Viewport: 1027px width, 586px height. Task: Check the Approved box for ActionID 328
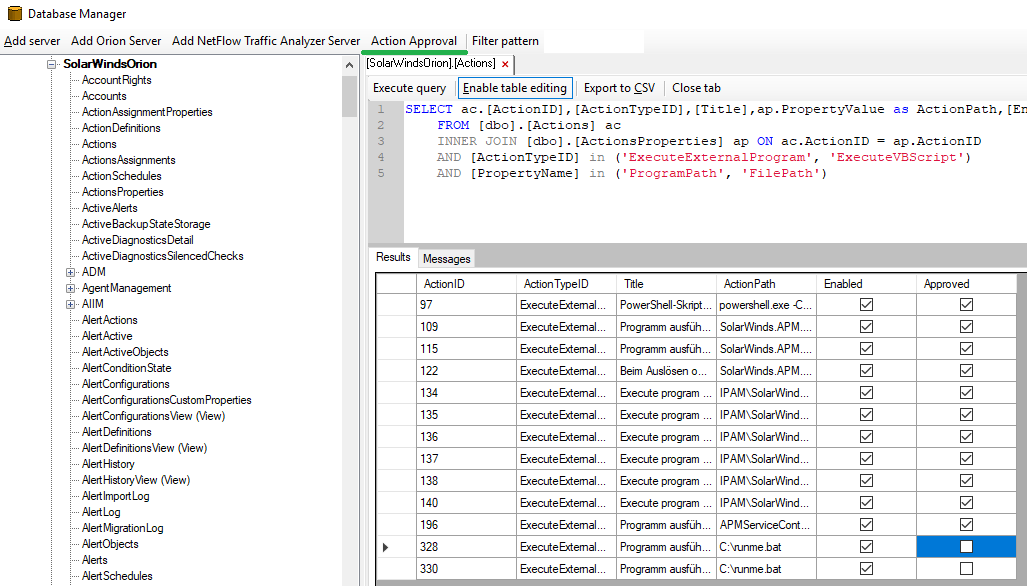tap(966, 547)
